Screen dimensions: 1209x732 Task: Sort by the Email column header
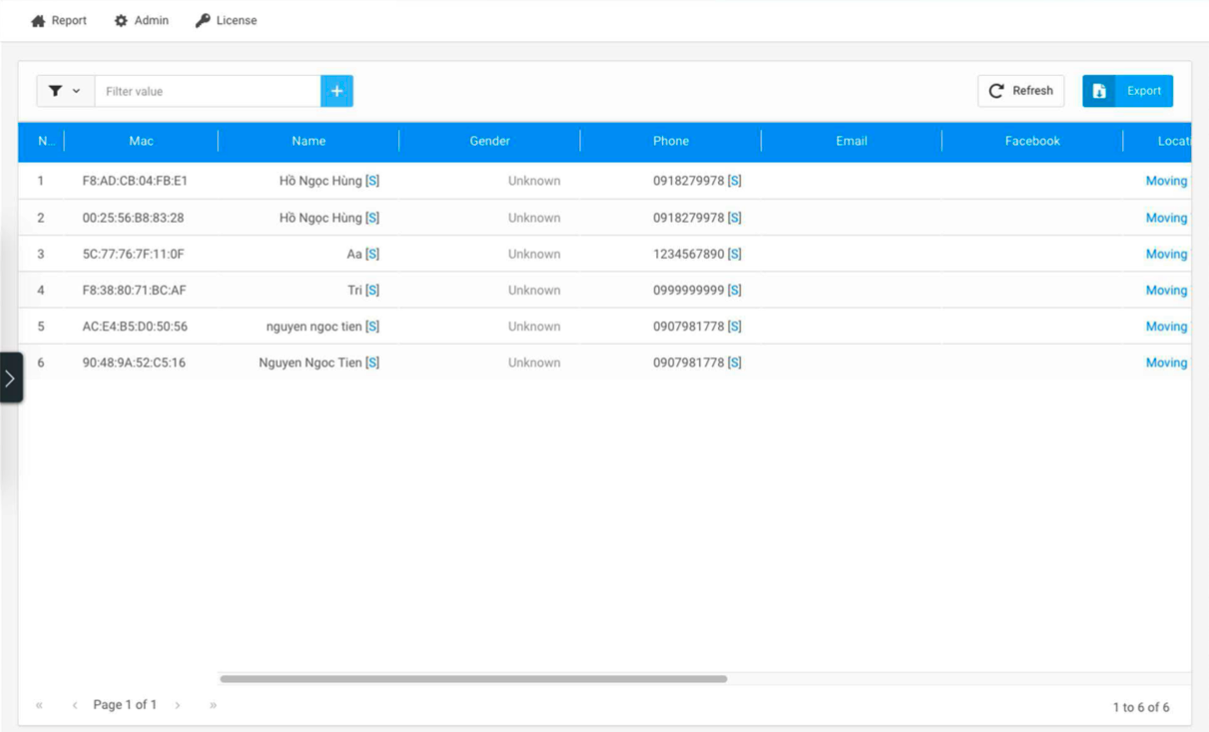point(852,141)
